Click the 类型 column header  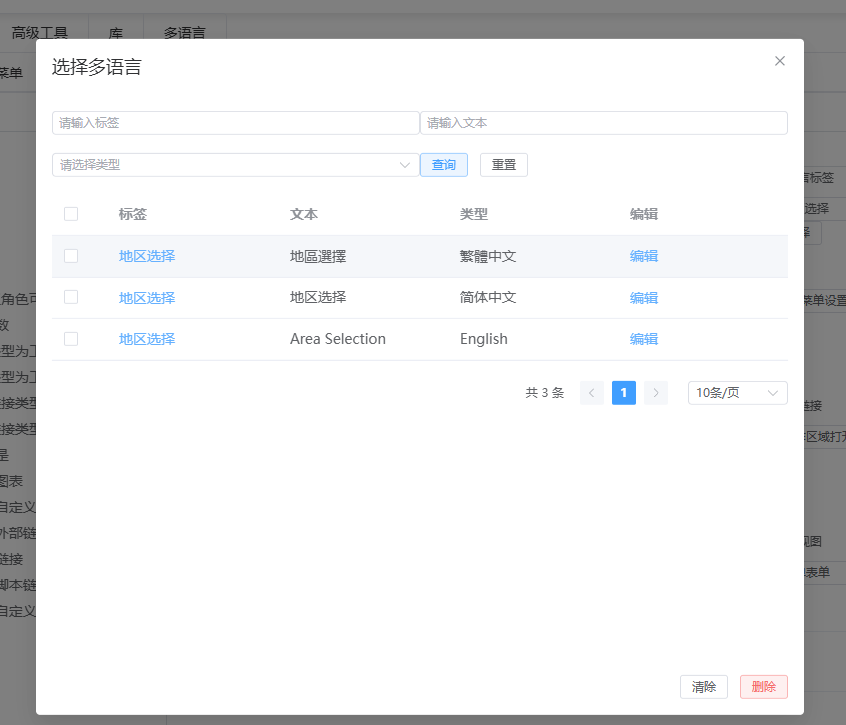474,214
